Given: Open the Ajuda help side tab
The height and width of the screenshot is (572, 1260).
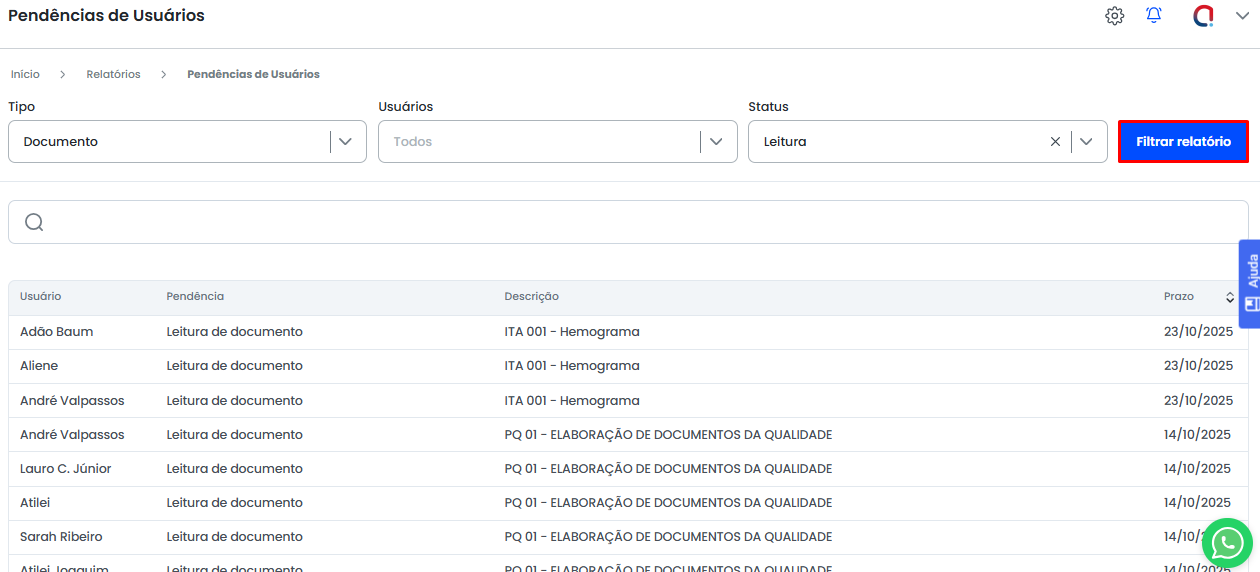Looking at the screenshot, I should (x=1249, y=283).
